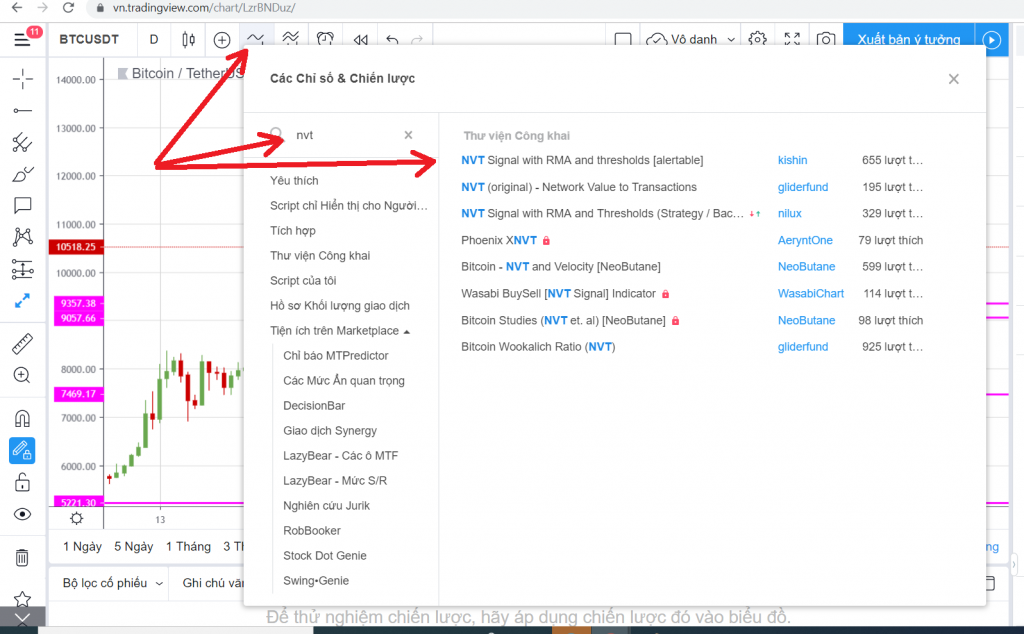Select Hồ sơ Khối lượng giao dịch

click(340, 306)
